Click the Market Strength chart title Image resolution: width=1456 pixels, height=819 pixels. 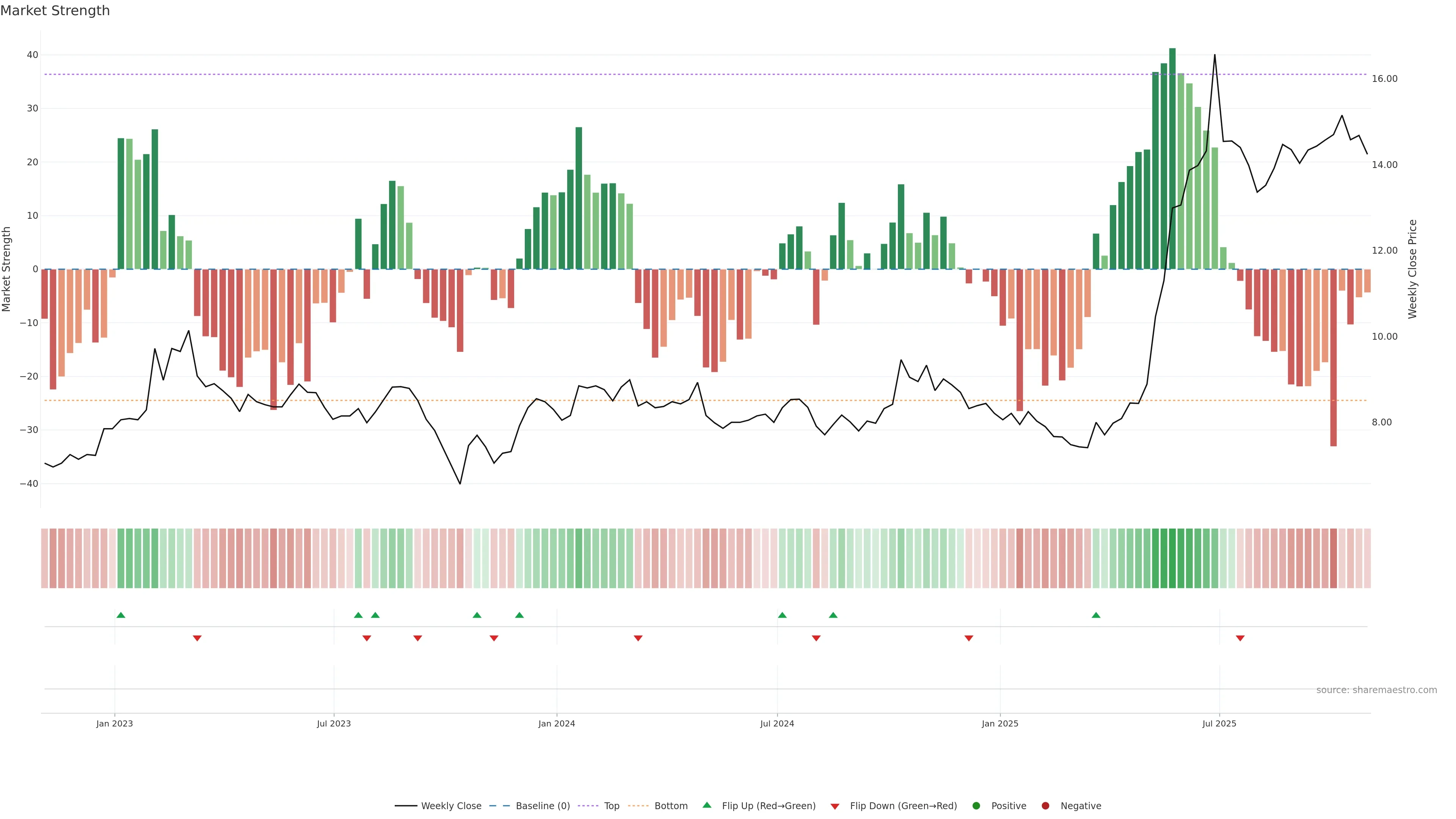(x=55, y=11)
